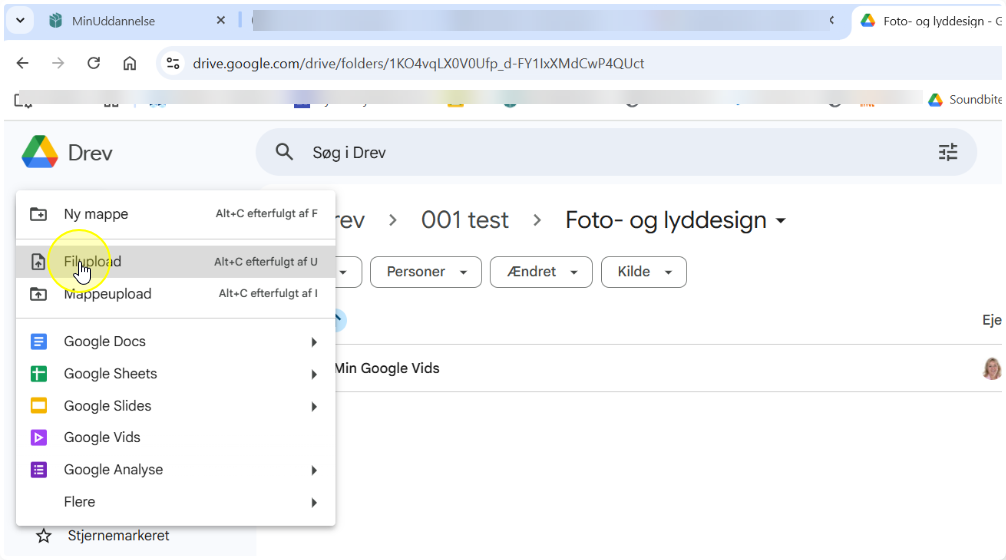1006x560 pixels.
Task: Click the browser reload page icon
Action: coord(94,63)
